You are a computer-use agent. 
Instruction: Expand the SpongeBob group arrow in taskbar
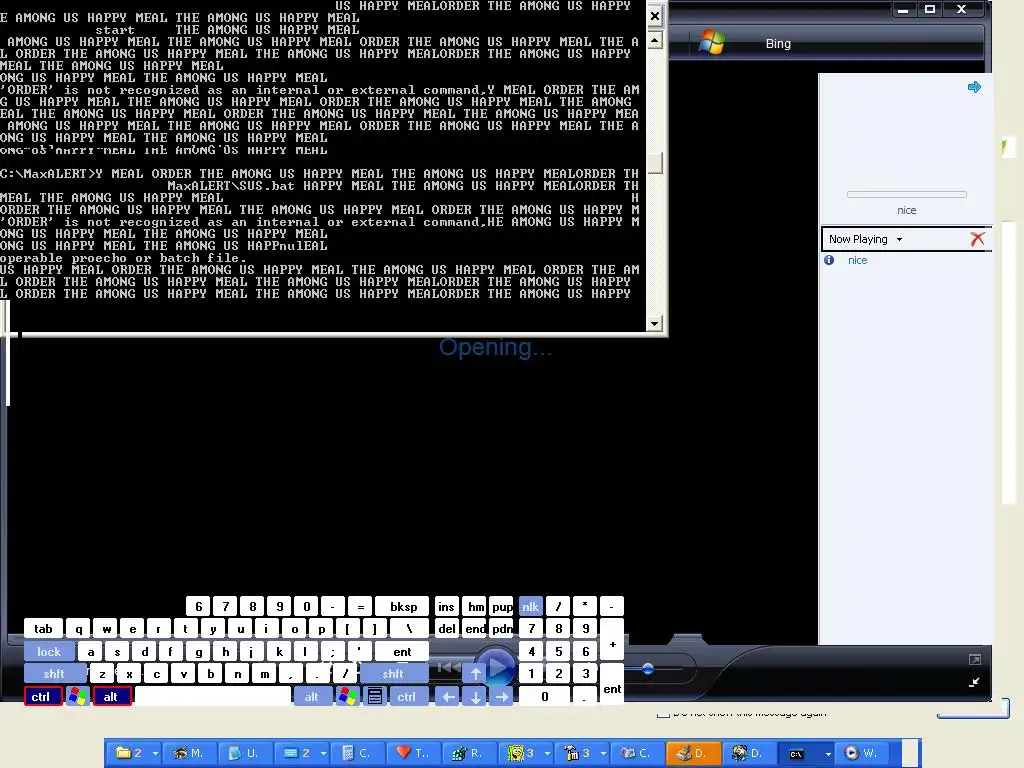pos(547,753)
